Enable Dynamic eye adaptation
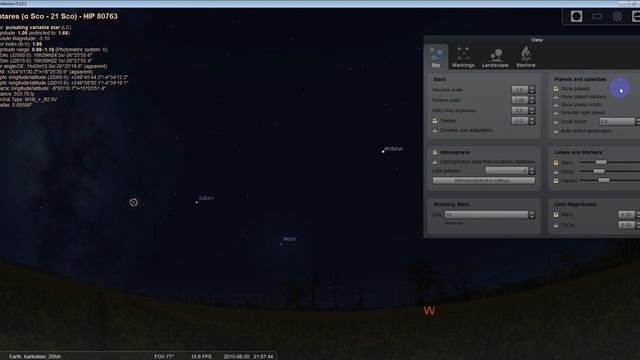Viewport: 640px width, 360px height. 435,130
